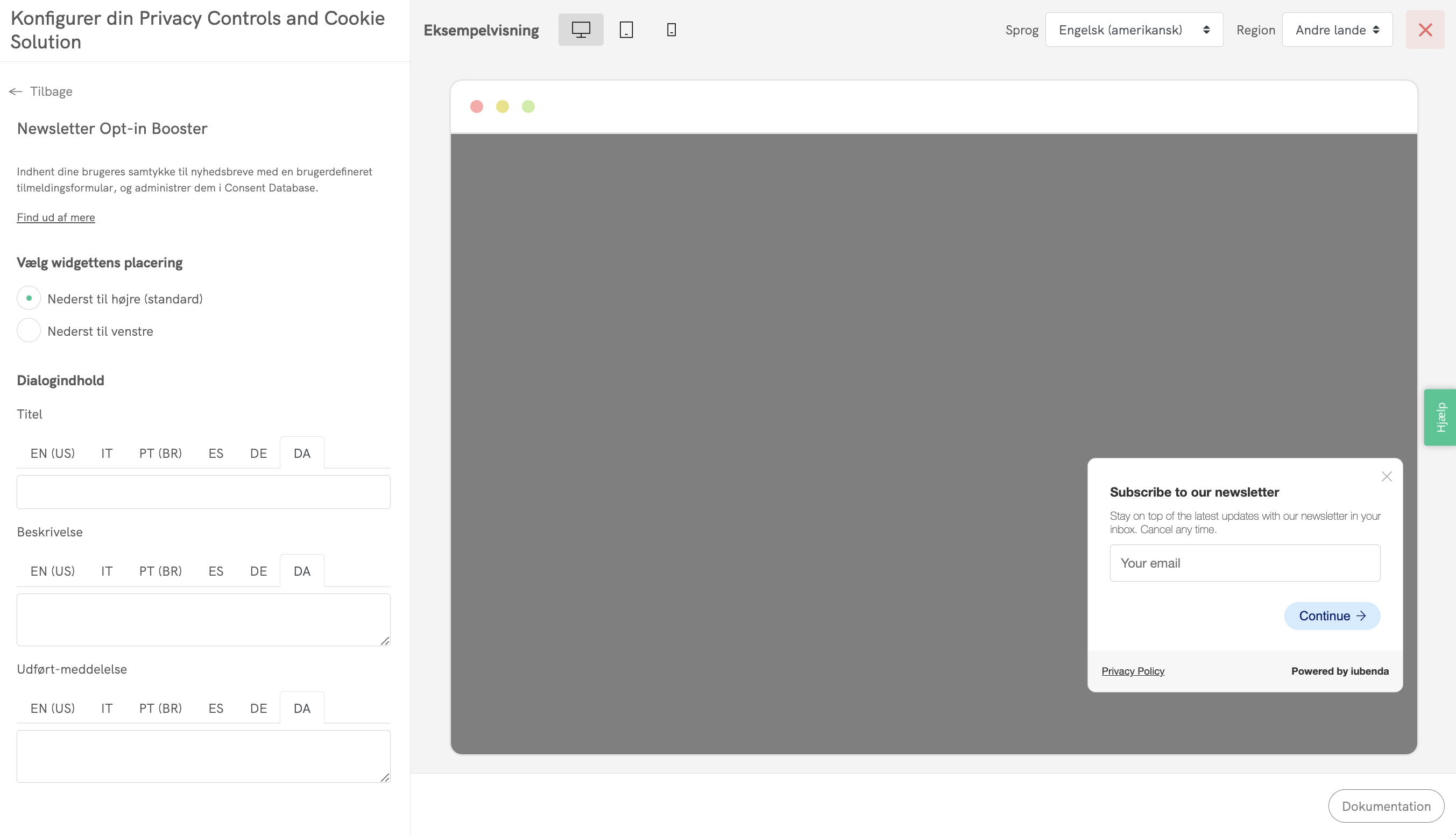The height and width of the screenshot is (835, 1456).
Task: Open the green Hjælp side tab
Action: click(x=1440, y=417)
